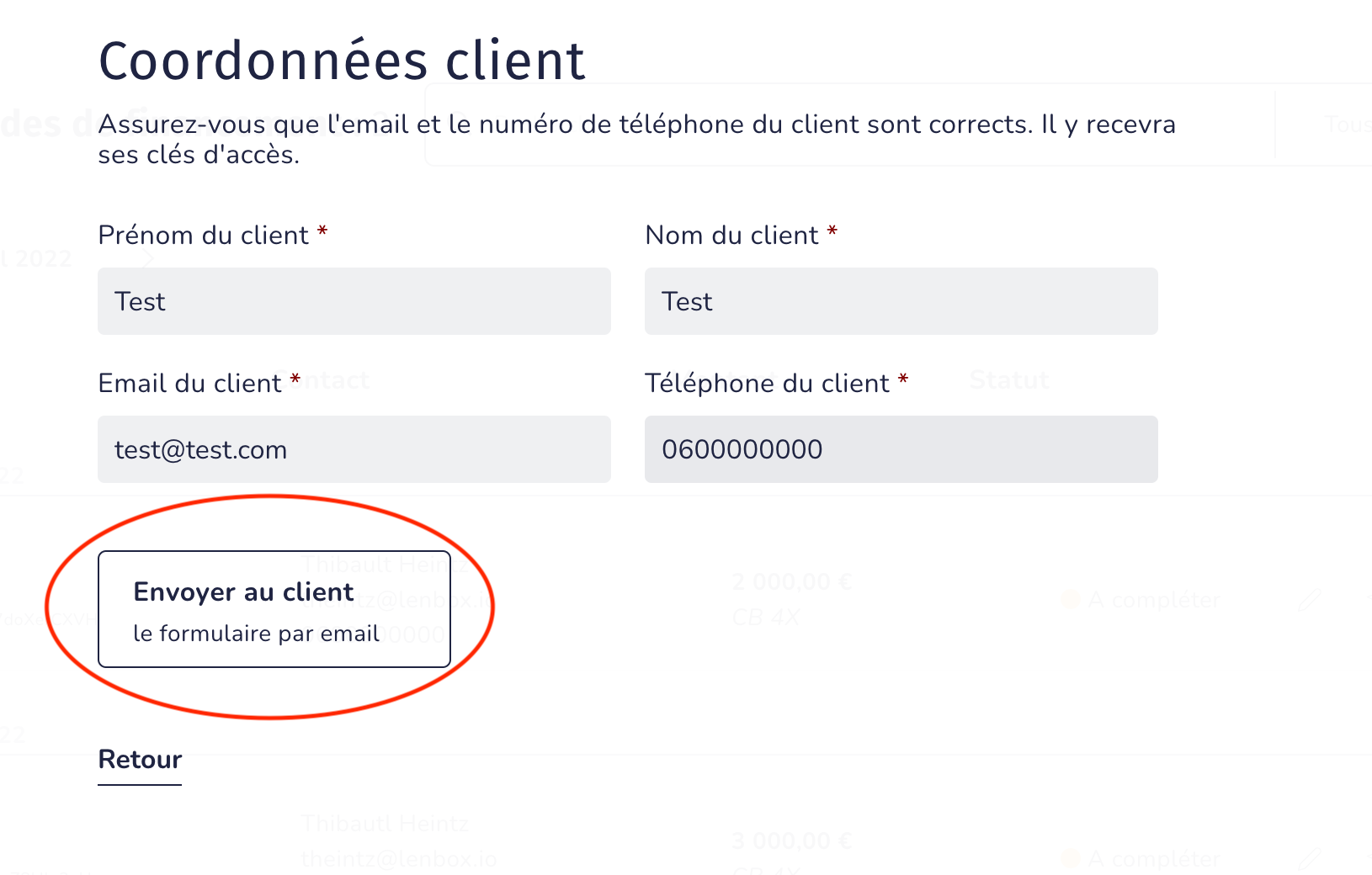The height and width of the screenshot is (875, 1372).
Task: Click the Téléphone du client input
Action: coord(901,449)
